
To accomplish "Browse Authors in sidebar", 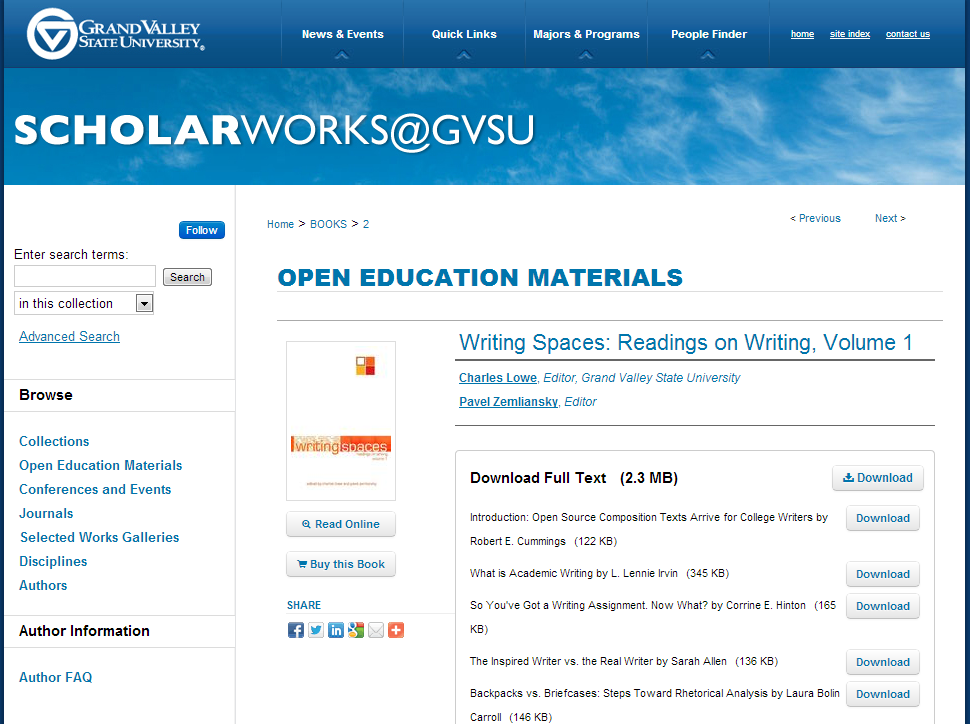I will pos(43,585).
